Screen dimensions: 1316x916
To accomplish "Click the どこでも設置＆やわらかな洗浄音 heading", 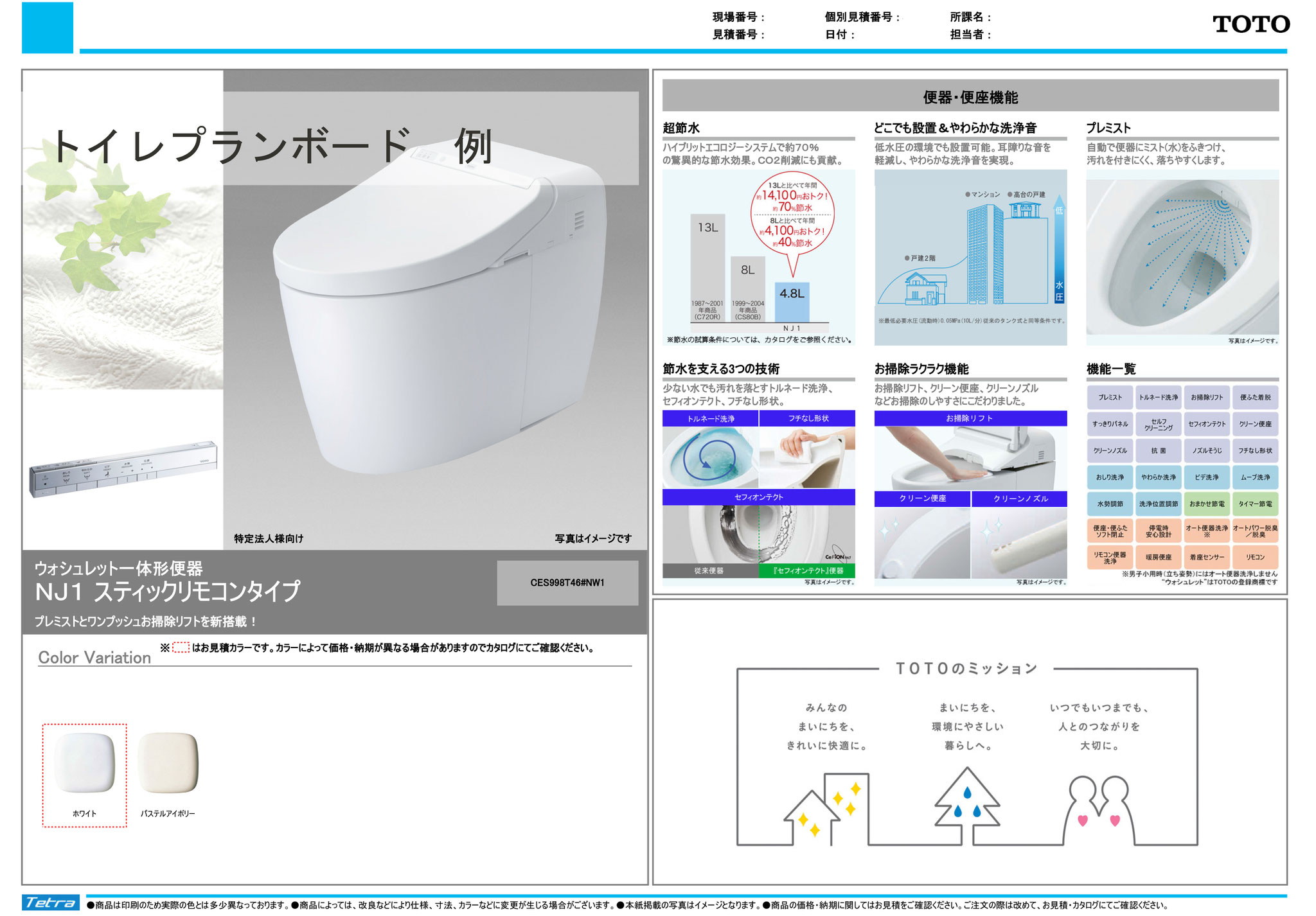I will pos(955,128).
